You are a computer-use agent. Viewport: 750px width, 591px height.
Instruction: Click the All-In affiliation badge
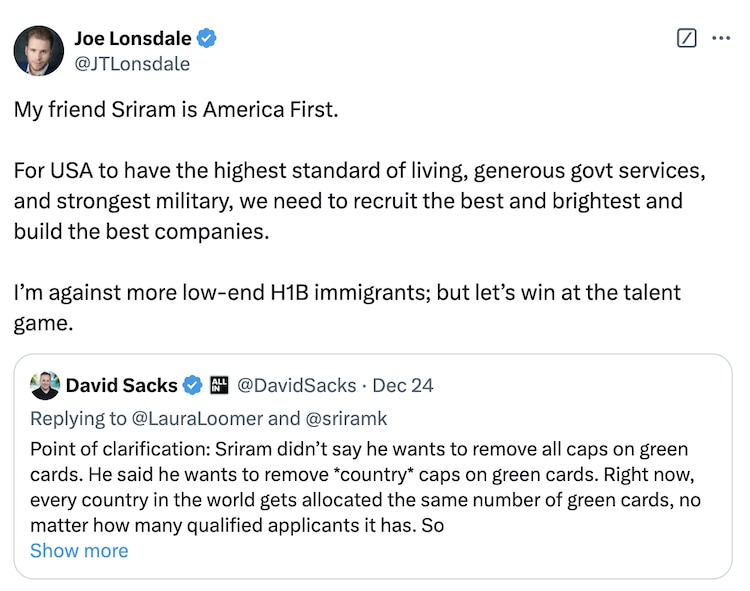[220, 385]
